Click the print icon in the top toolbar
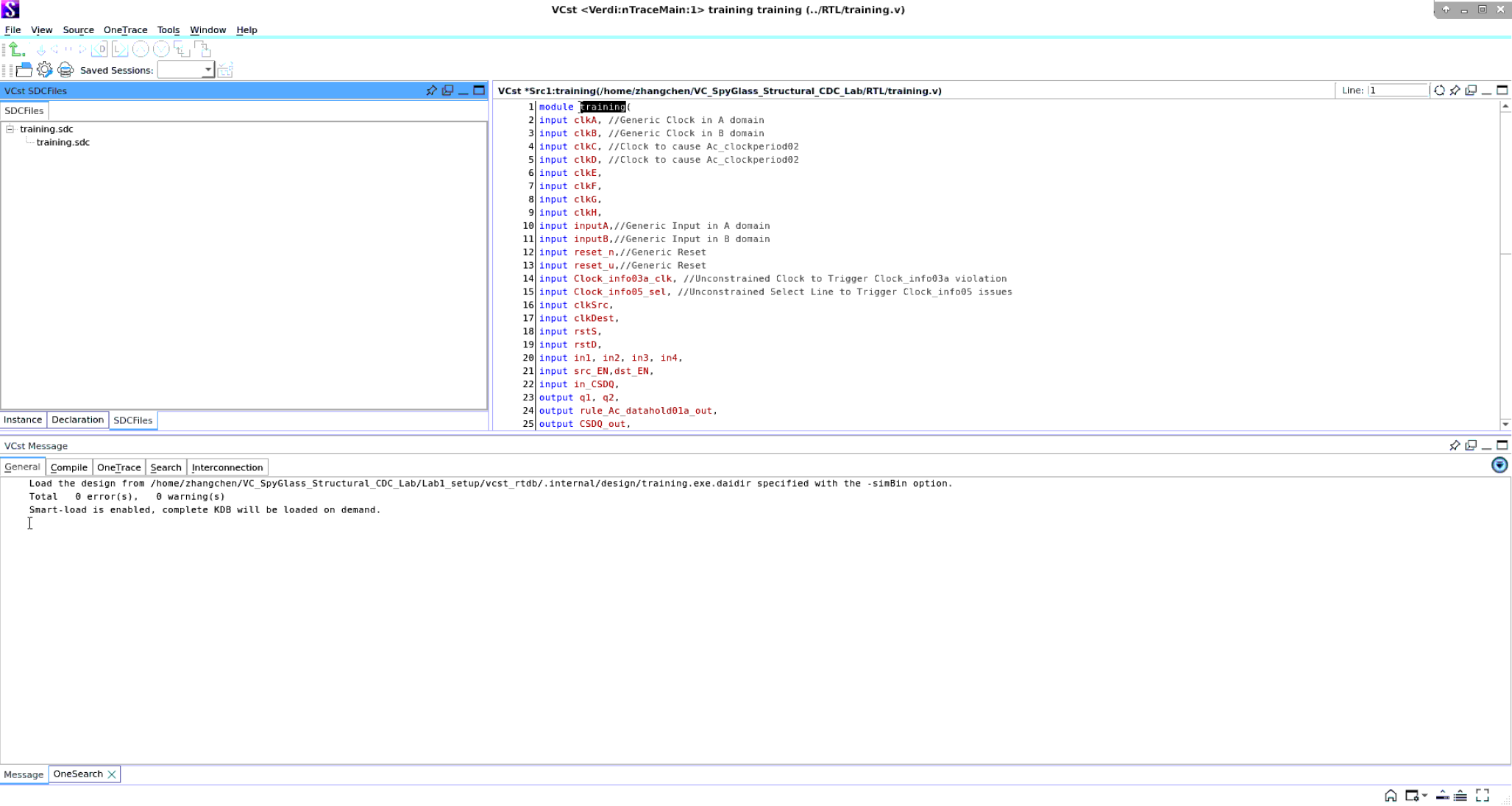The width and height of the screenshot is (1512, 806). [x=65, y=69]
